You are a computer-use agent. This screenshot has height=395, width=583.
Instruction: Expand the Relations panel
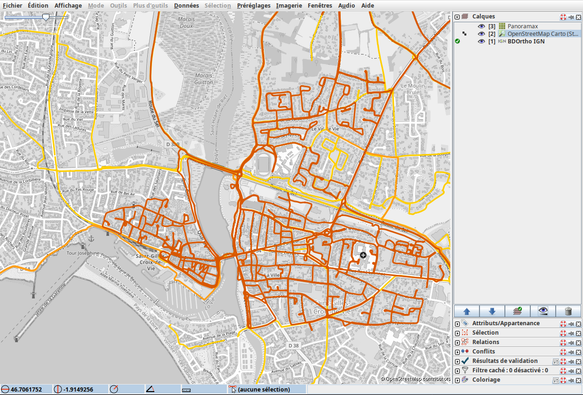pos(457,342)
